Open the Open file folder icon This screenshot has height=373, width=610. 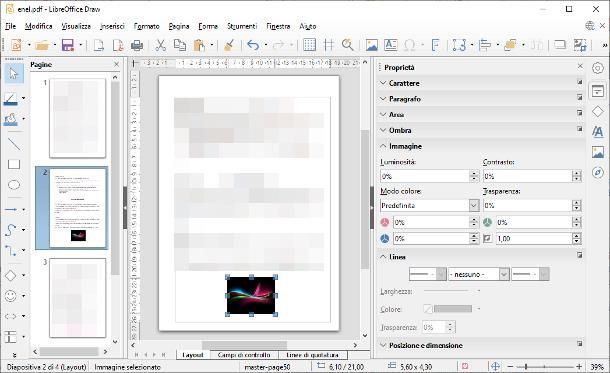click(x=42, y=45)
